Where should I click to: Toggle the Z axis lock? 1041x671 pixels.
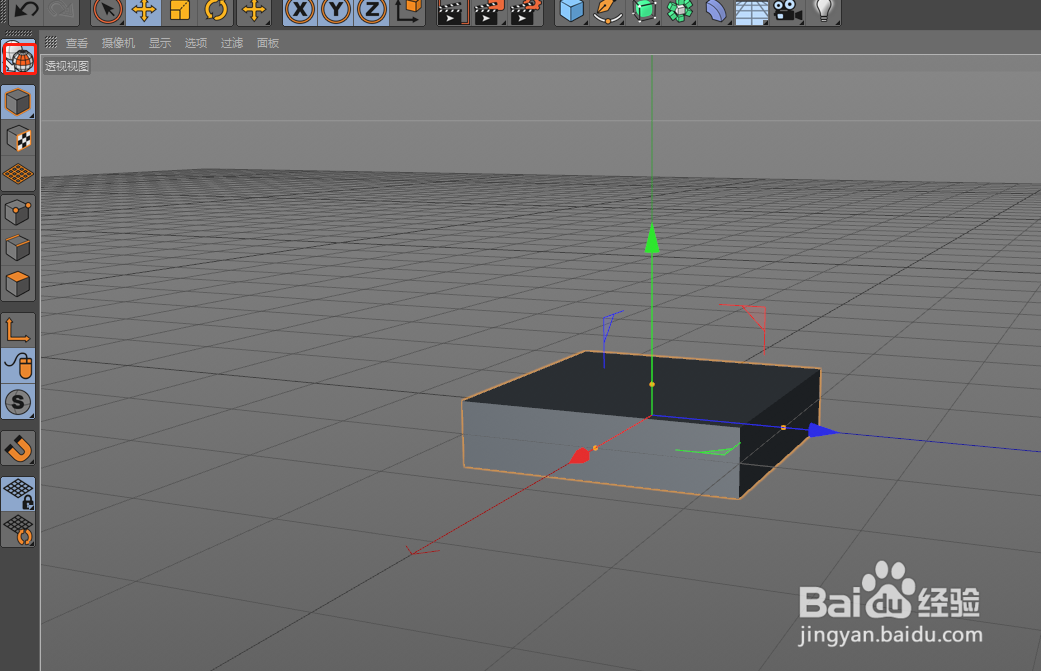[372, 11]
